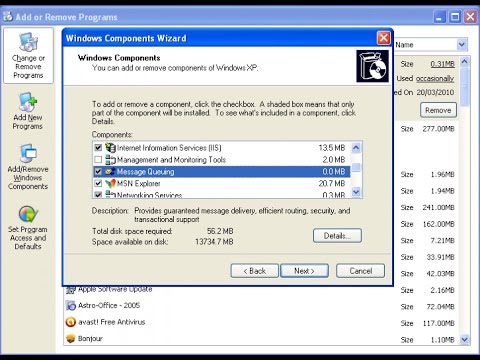The image size is (480, 360).
Task: Click the 'occasionally' usage link
Action: pyautogui.click(x=435, y=79)
